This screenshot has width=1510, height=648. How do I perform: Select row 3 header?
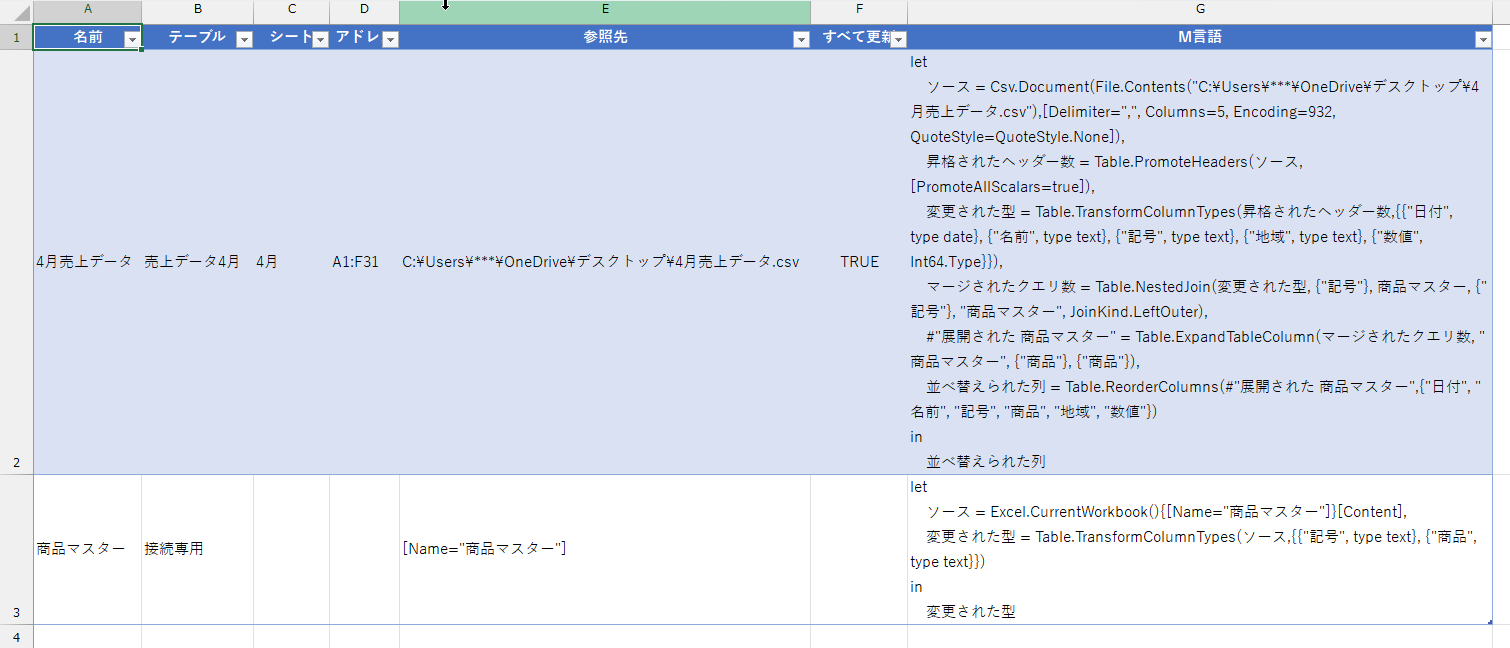point(16,549)
